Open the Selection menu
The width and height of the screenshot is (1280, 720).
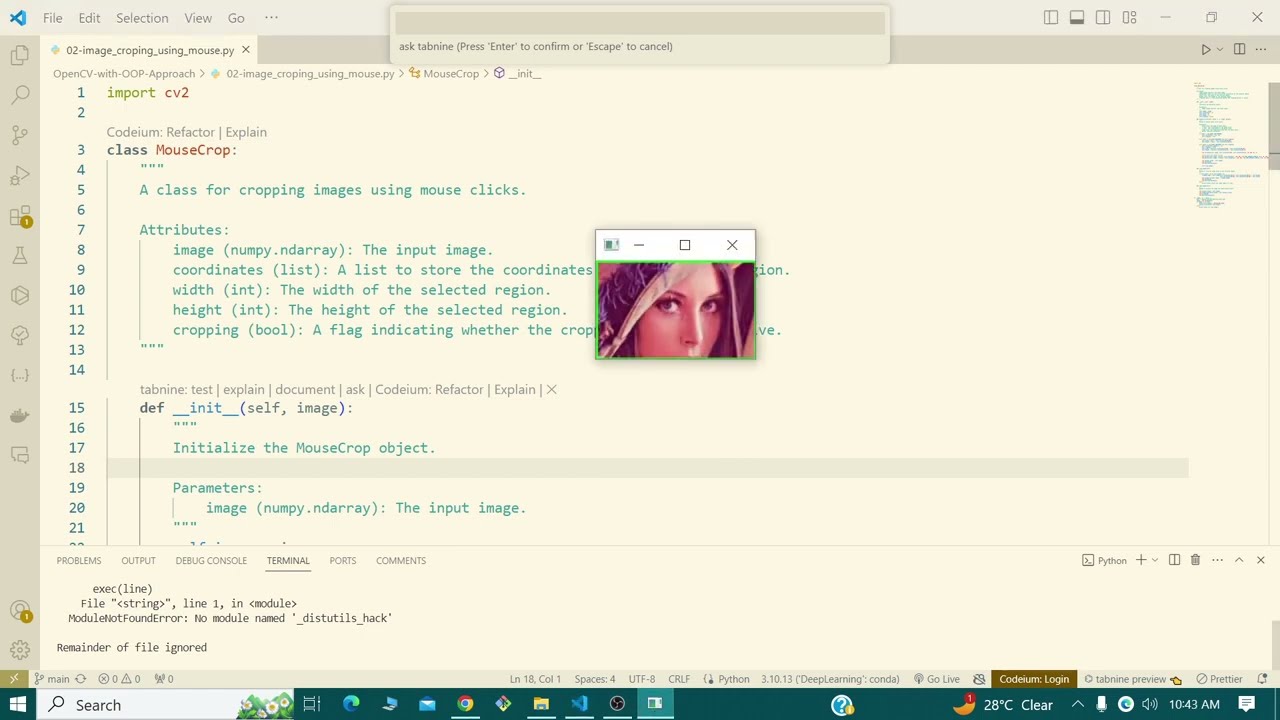(x=142, y=17)
